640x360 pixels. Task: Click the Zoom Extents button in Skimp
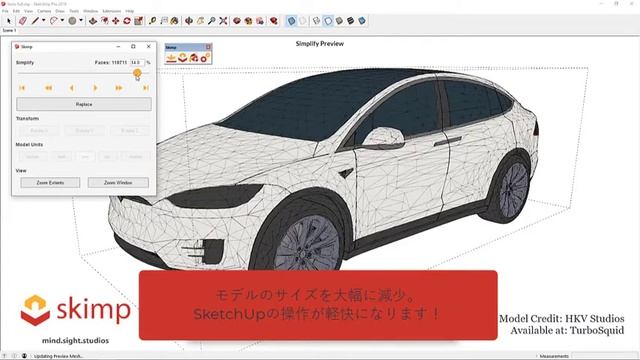(50, 182)
